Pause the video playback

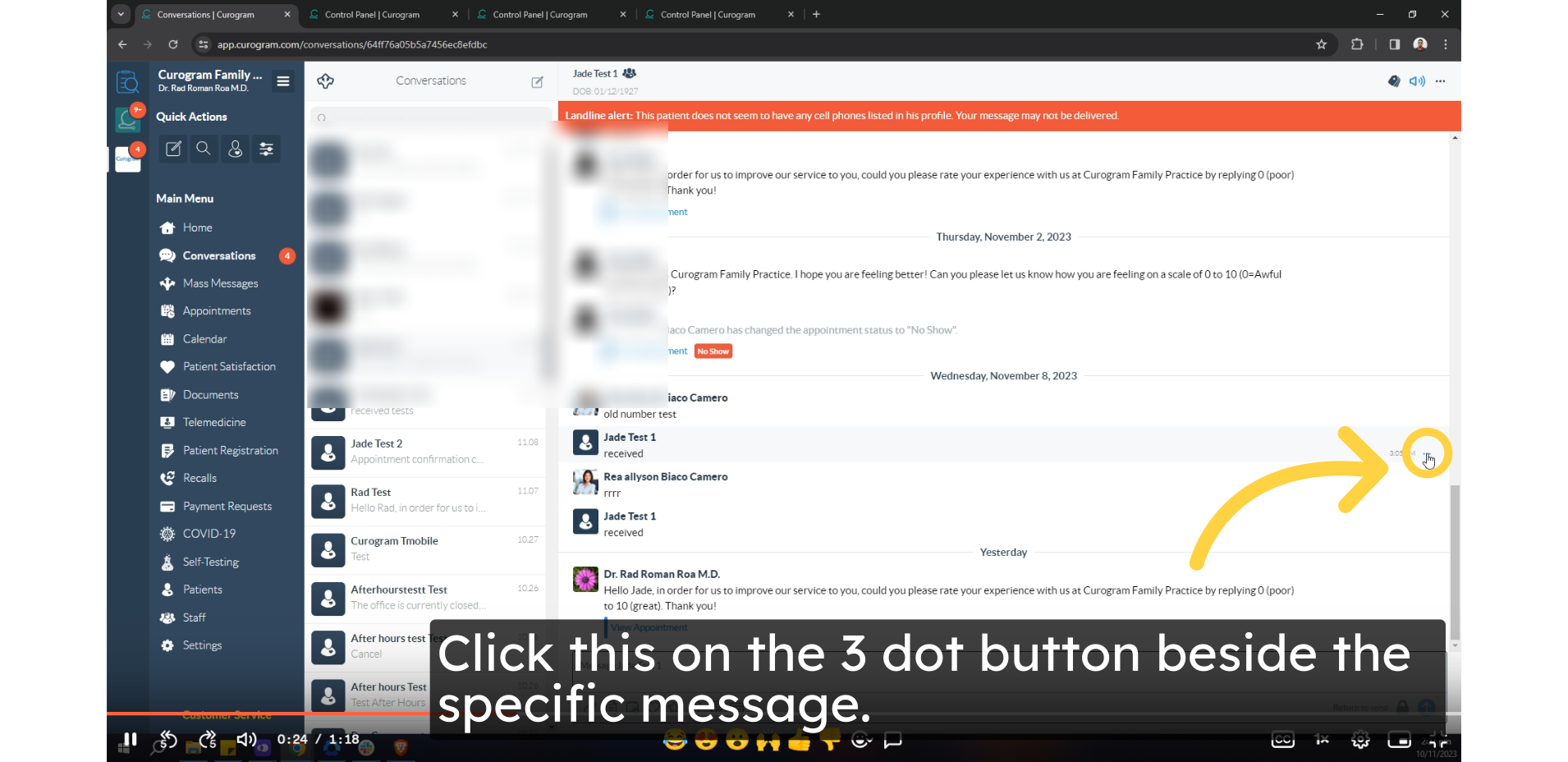coord(130,739)
